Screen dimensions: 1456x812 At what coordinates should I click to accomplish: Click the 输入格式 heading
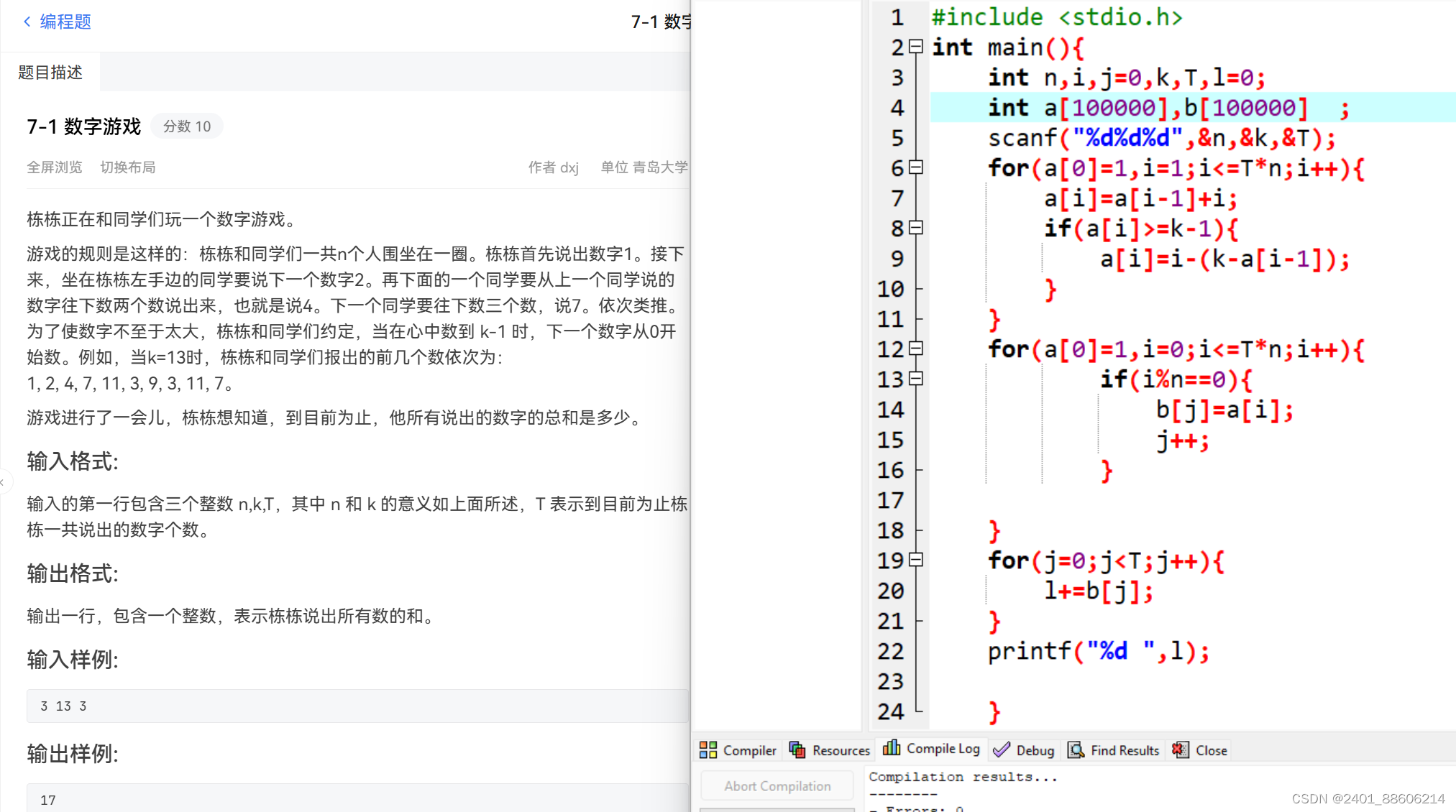(x=73, y=461)
